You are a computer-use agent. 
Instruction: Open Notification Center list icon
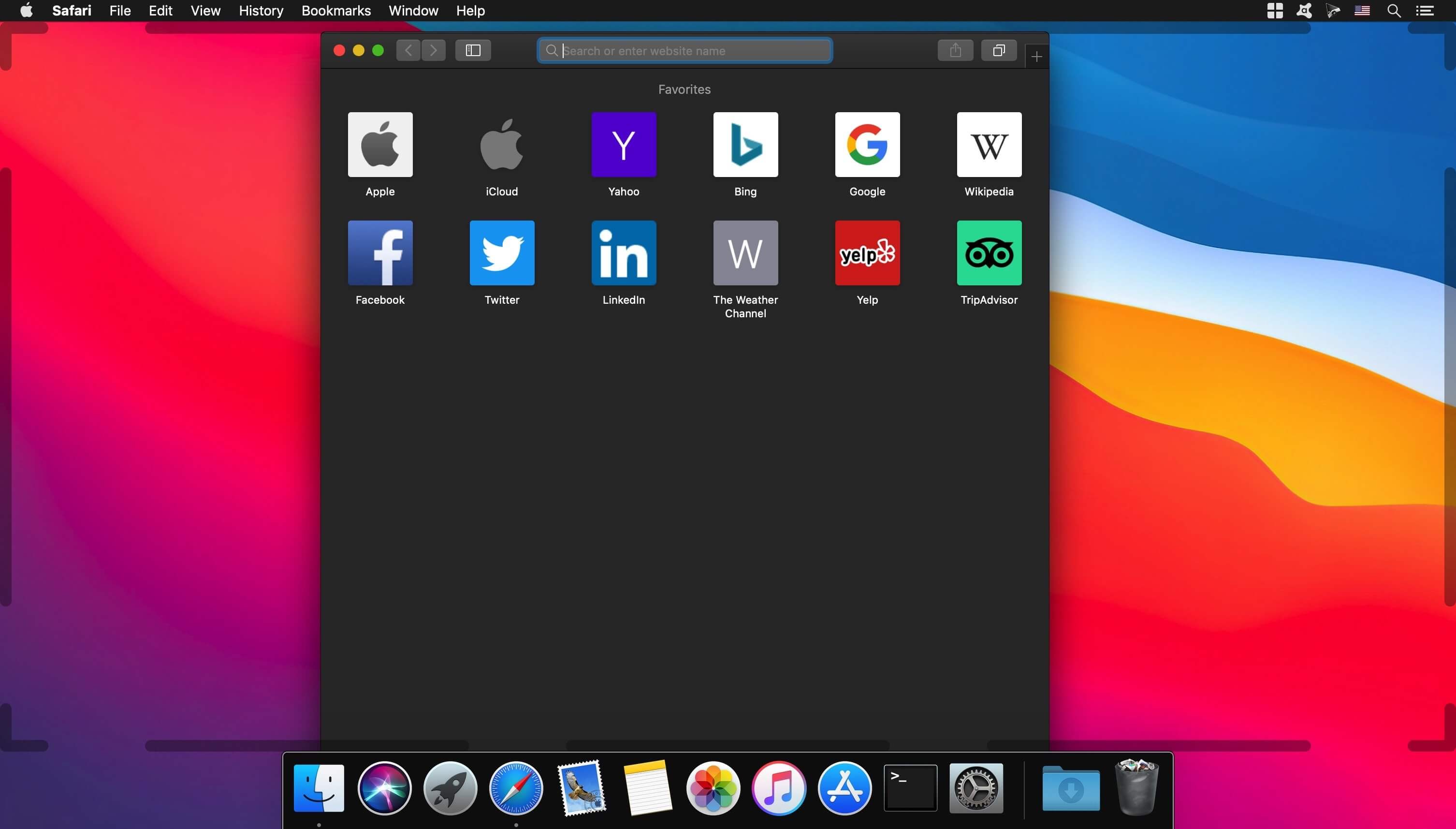1424,10
